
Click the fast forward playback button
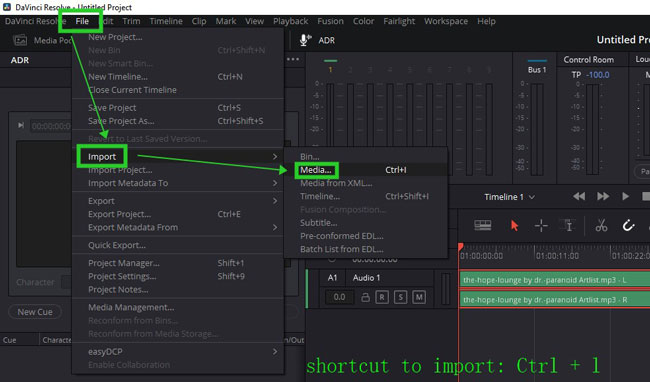[x=603, y=196]
